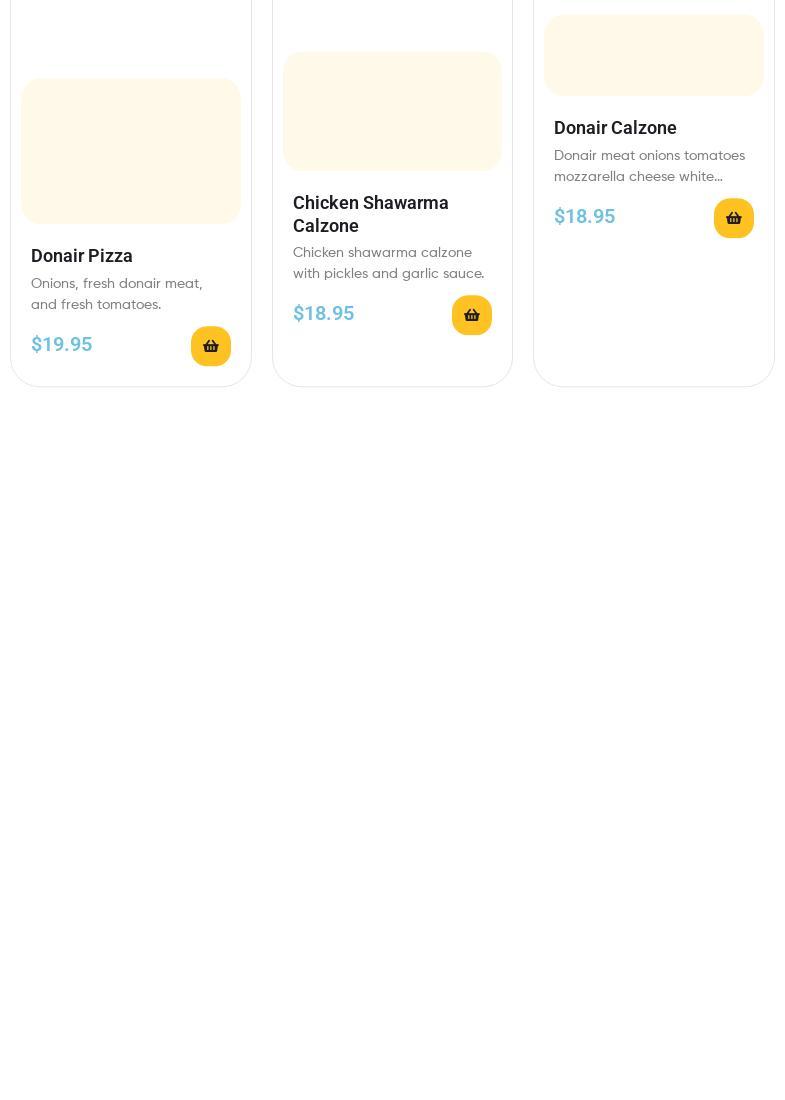Open the Donair Pizza title
785x1100 pixels.
click(81, 256)
